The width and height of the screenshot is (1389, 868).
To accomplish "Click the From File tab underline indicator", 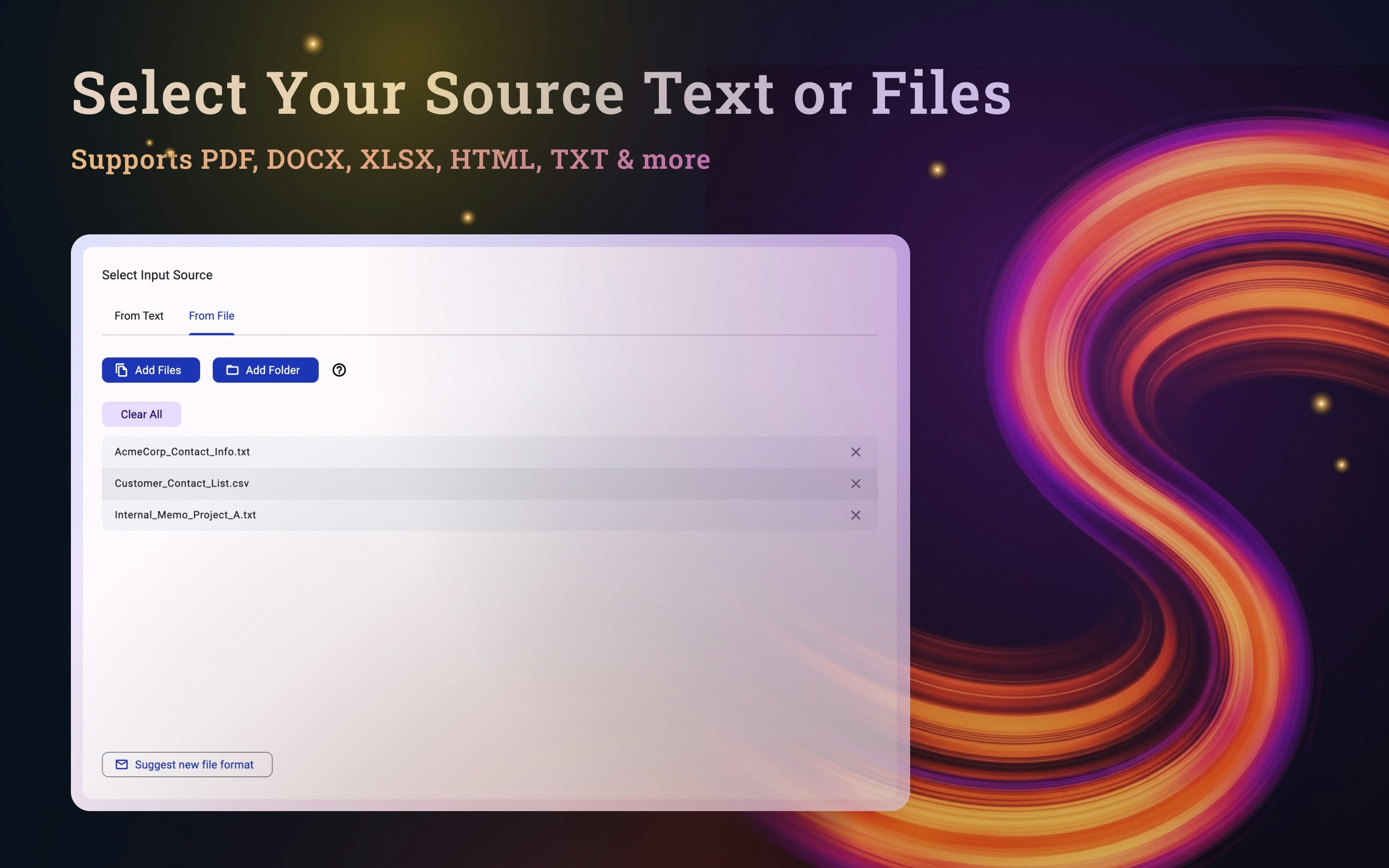I will click(x=211, y=332).
